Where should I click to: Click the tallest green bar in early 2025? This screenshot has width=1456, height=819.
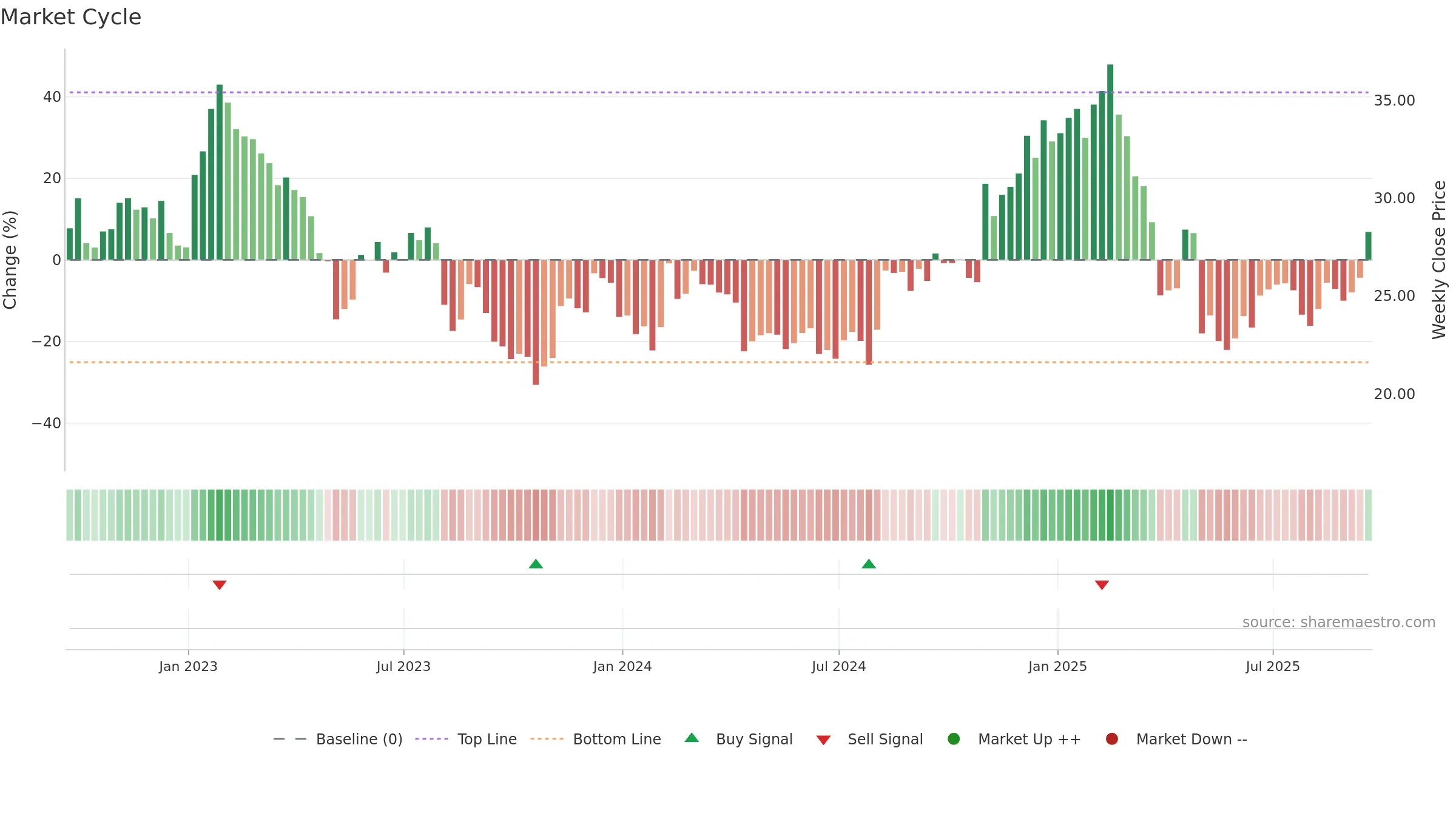pos(1110,162)
